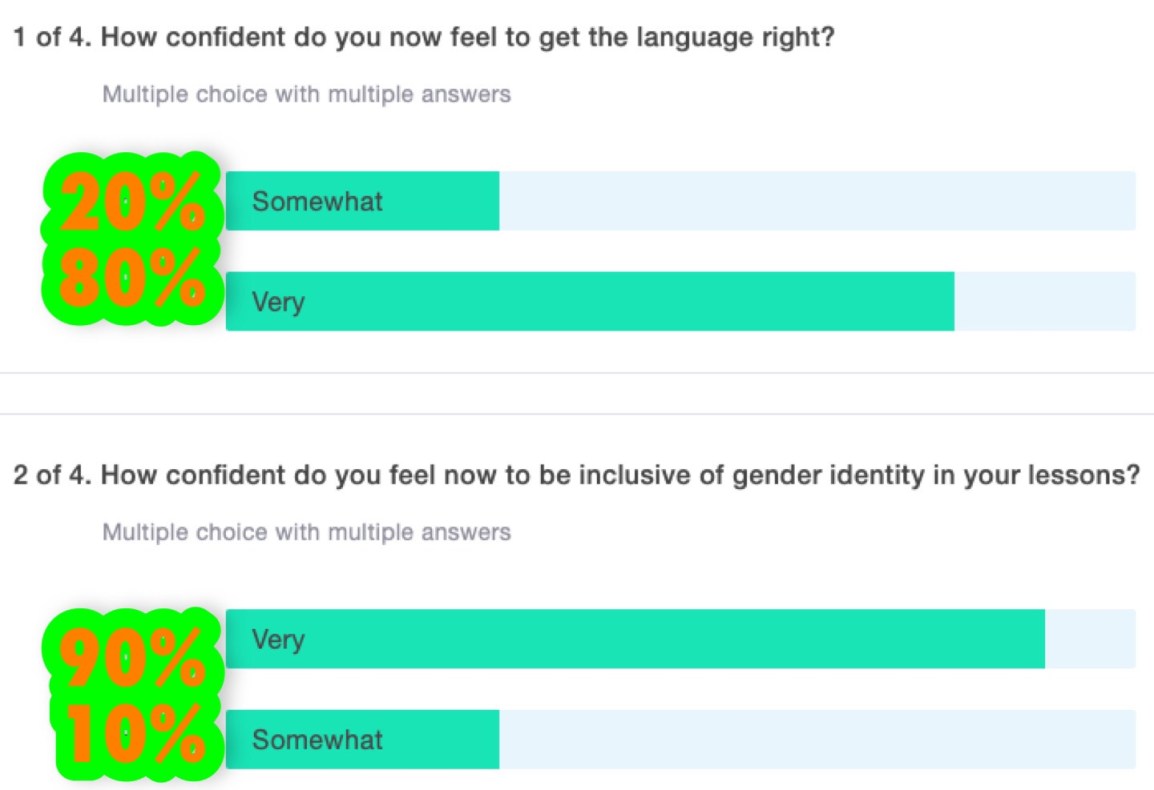Click question 2 heading about gender identity
The width and height of the screenshot is (1154, 790).
pos(576,475)
